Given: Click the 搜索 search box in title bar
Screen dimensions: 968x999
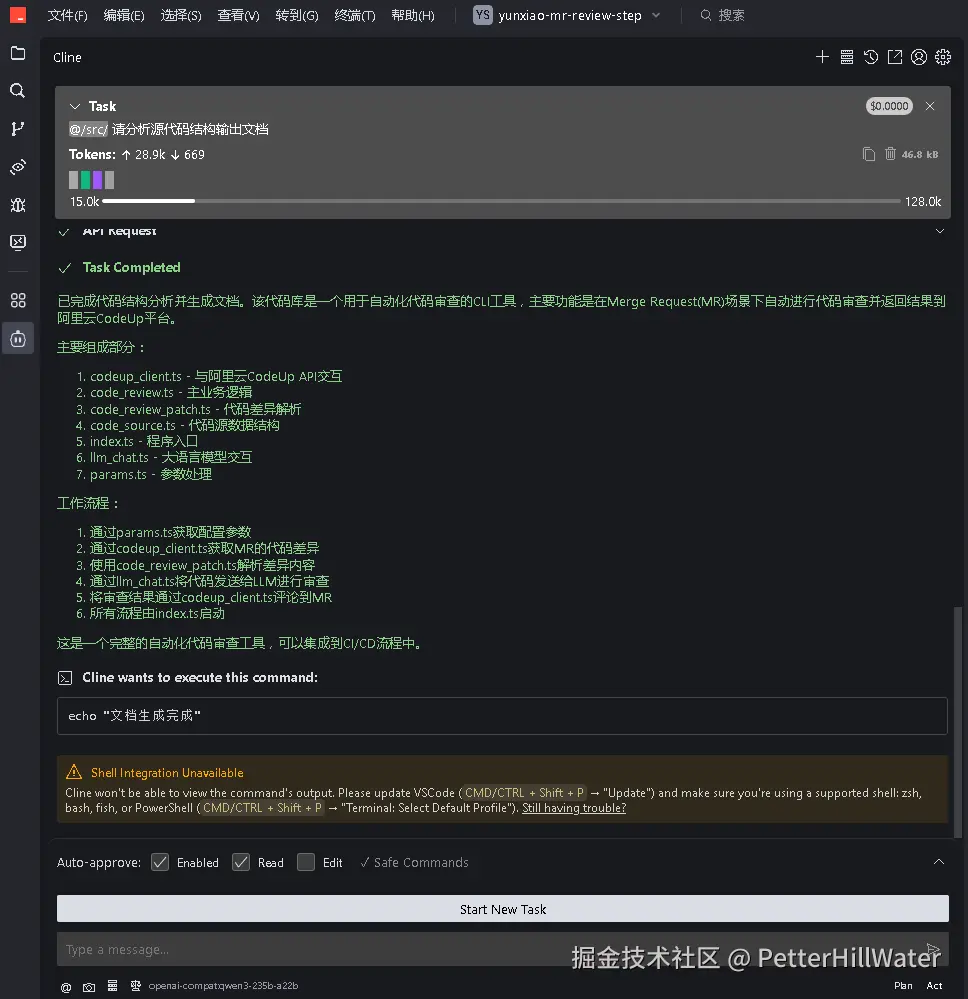Looking at the screenshot, I should (723, 15).
